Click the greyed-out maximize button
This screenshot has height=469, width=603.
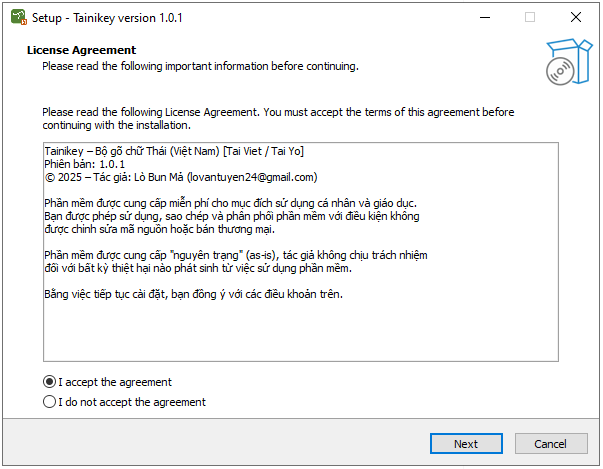click(530, 17)
